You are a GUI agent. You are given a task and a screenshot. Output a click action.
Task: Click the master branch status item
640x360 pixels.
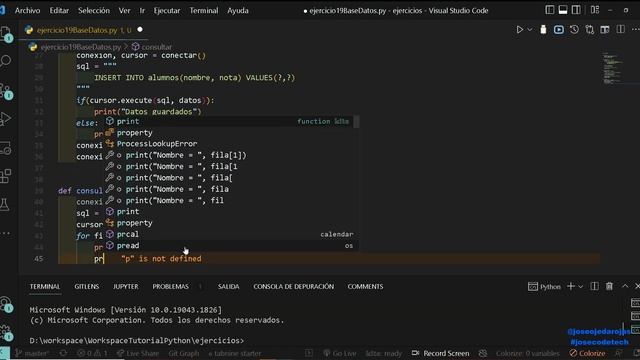[x=32, y=353]
